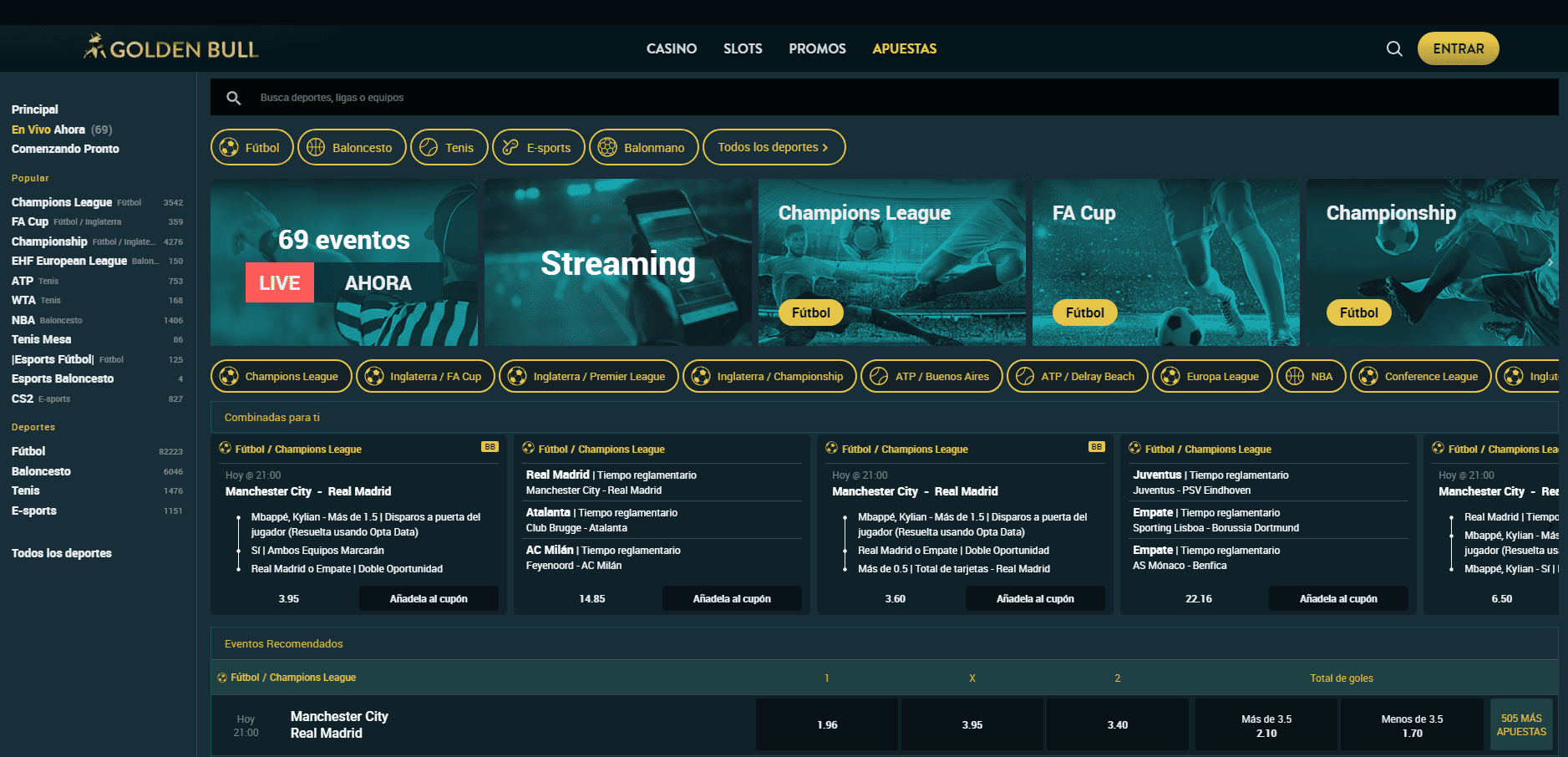Open Baloncesto 6046 in Deportes list
1568x757 pixels.
[97, 471]
